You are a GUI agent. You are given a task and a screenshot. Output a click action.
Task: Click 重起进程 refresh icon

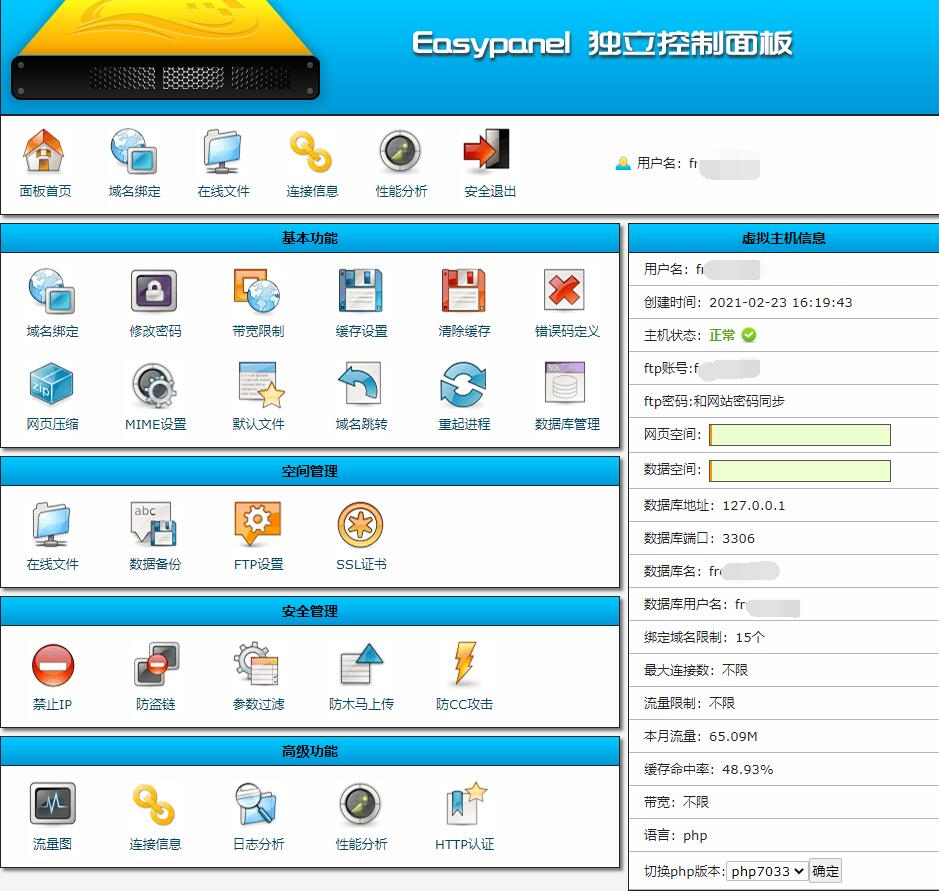pyautogui.click(x=463, y=384)
